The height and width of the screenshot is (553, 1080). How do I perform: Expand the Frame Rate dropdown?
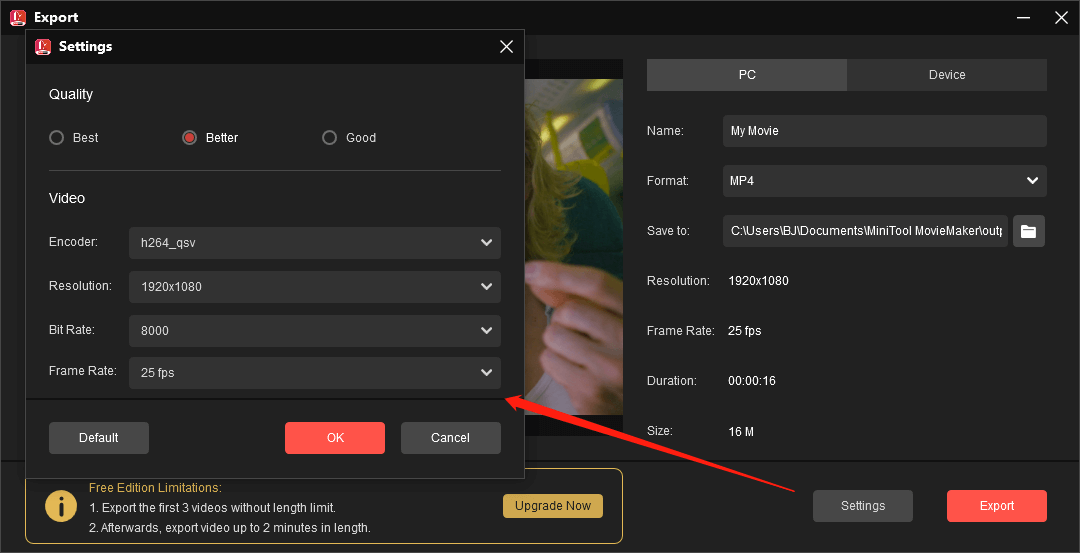(x=314, y=373)
